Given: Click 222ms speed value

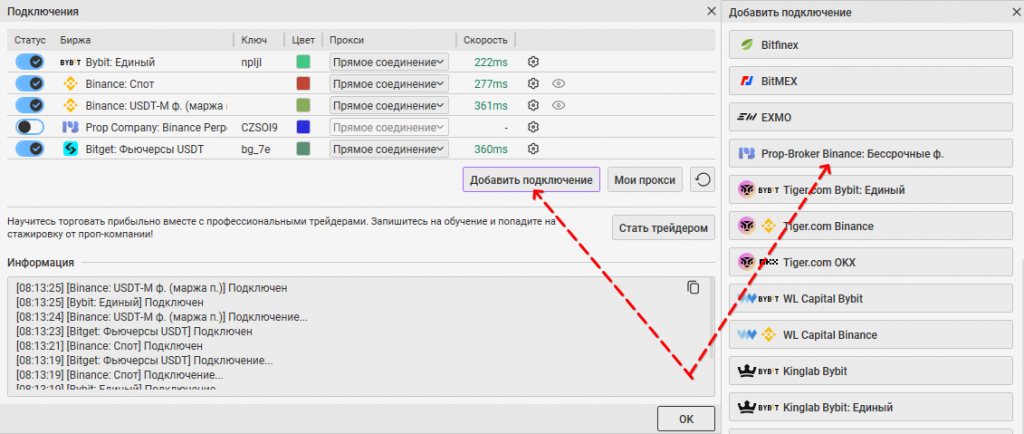Looking at the screenshot, I should 491,62.
